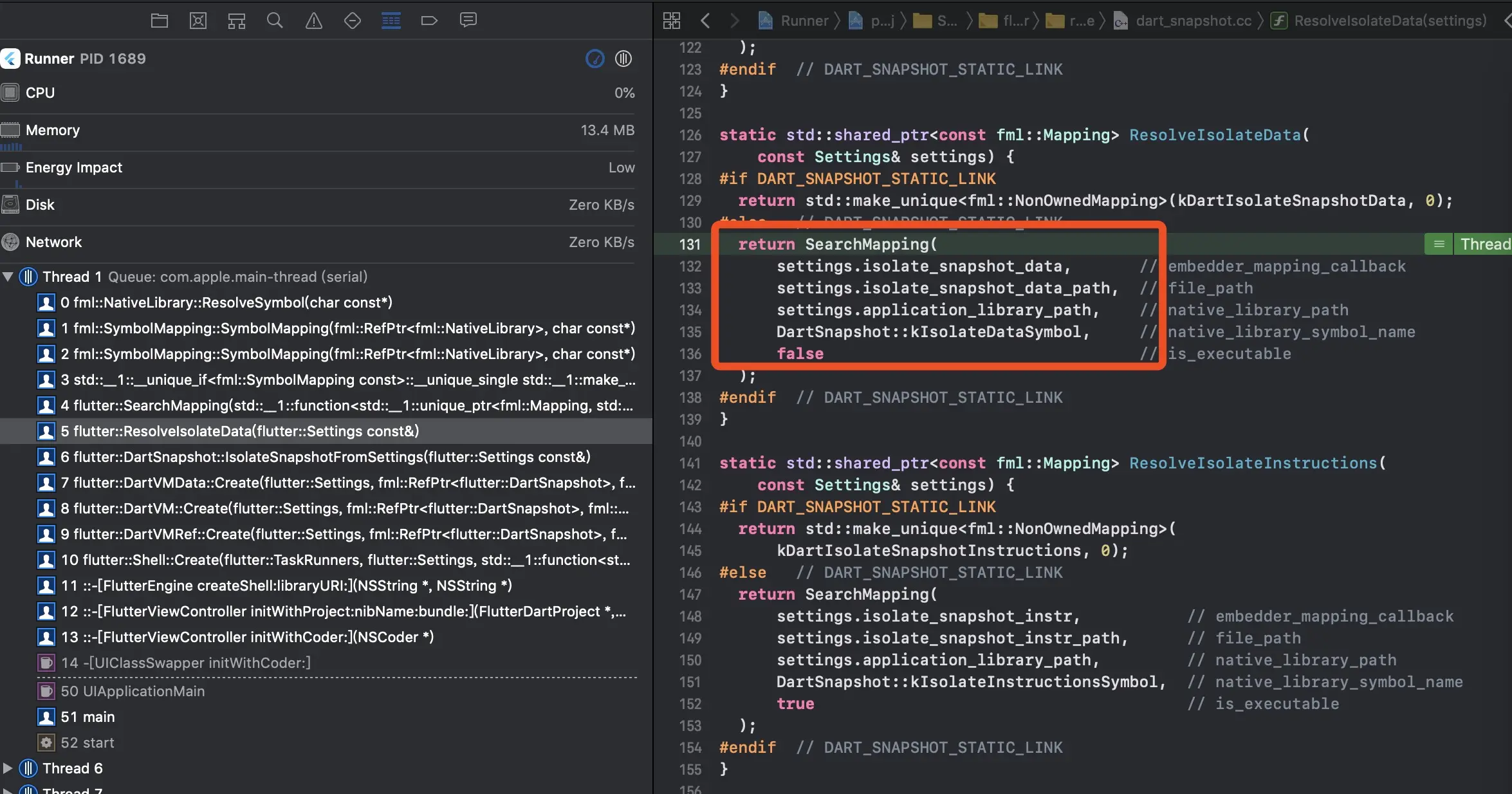Image resolution: width=1512 pixels, height=794 pixels.
Task: Open the Find navigator magnifier icon
Action: click(275, 21)
